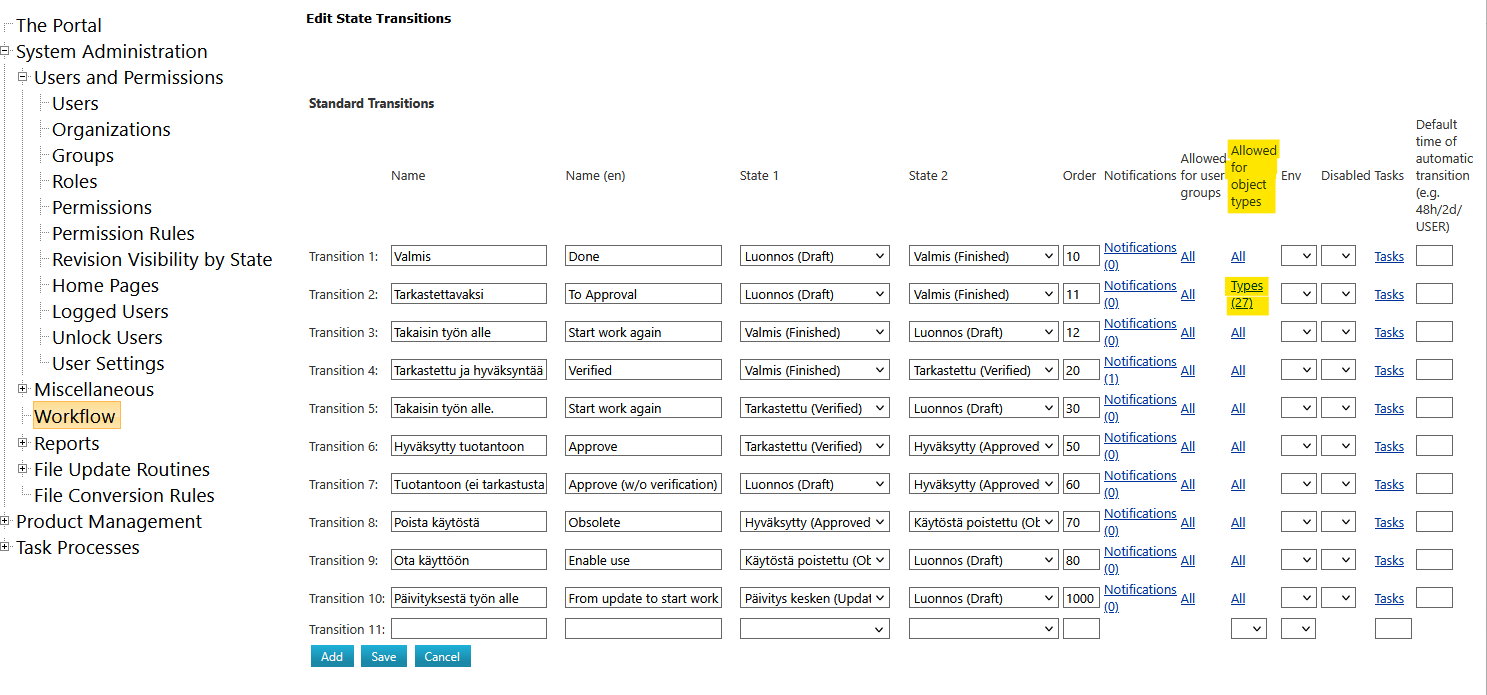Expand the Miscellaneous tree node
Image resolution: width=1487 pixels, height=695 pixels.
click(x=23, y=389)
